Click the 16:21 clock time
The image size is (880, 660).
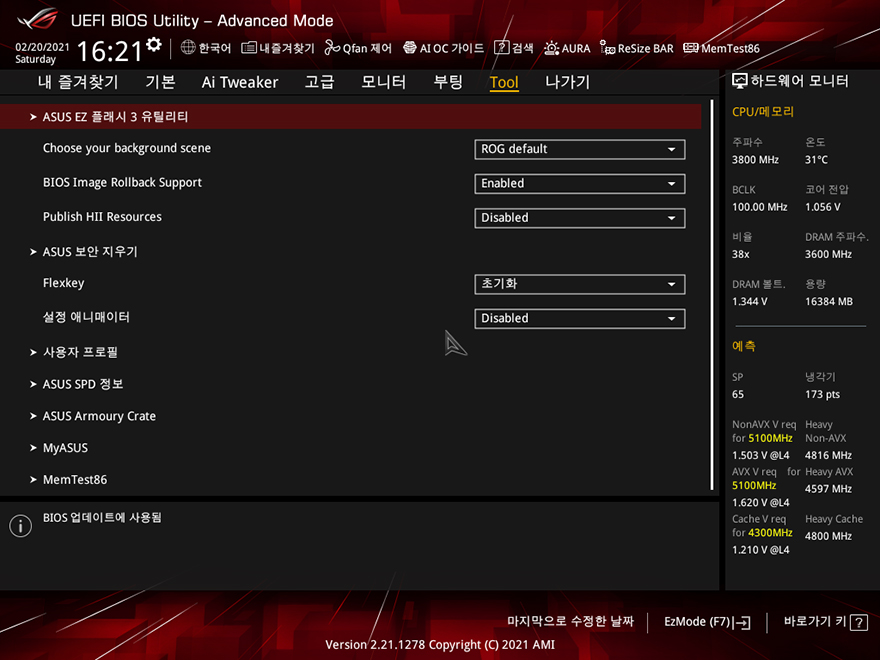[109, 52]
